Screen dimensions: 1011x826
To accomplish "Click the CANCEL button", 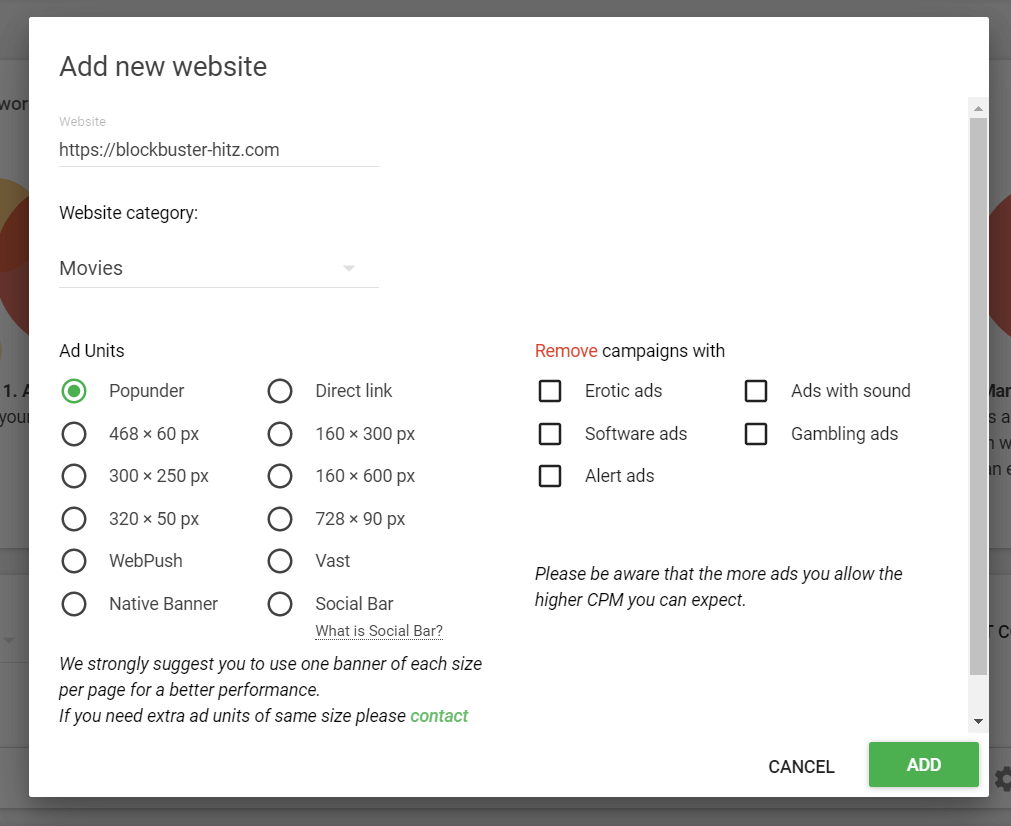I will pos(801,766).
